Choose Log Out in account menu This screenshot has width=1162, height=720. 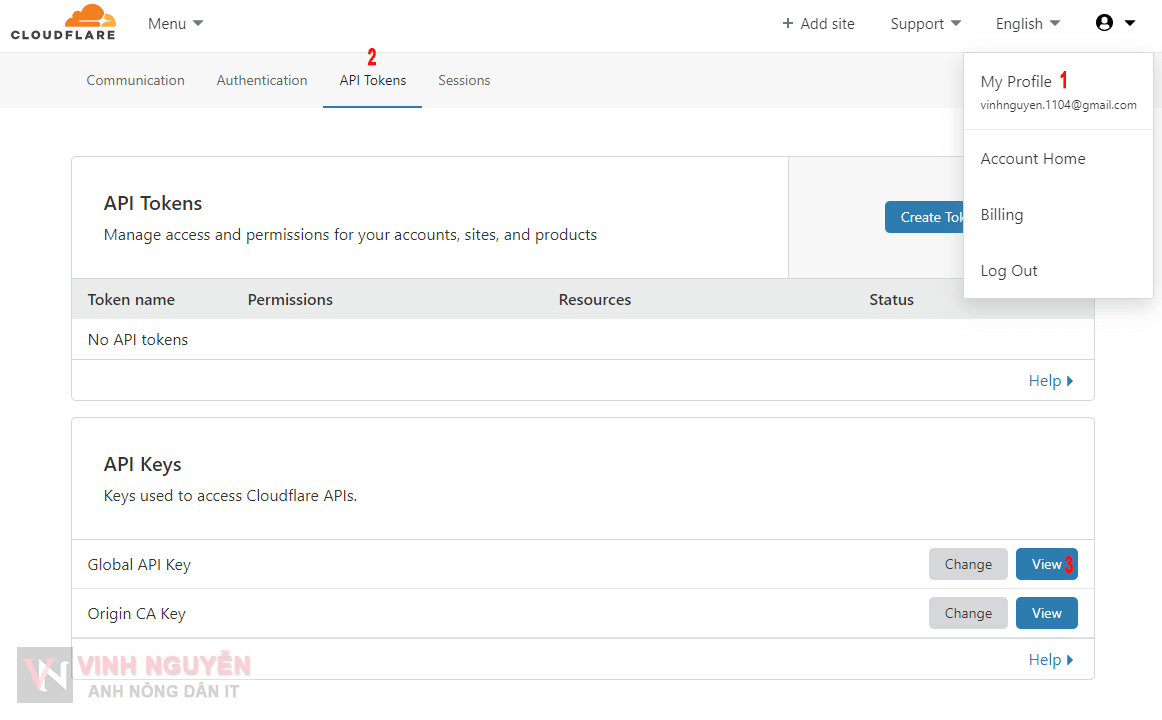coord(1009,271)
